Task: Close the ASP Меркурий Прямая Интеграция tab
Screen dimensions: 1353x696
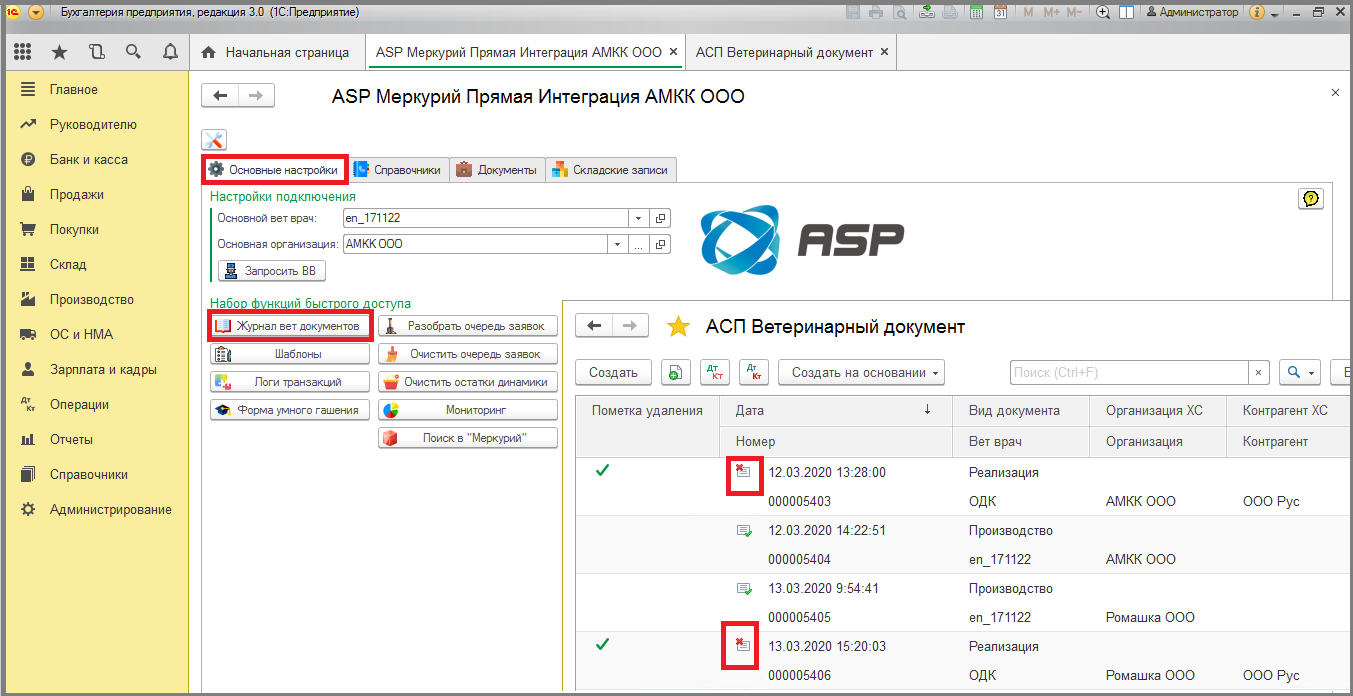Action: pos(673,52)
